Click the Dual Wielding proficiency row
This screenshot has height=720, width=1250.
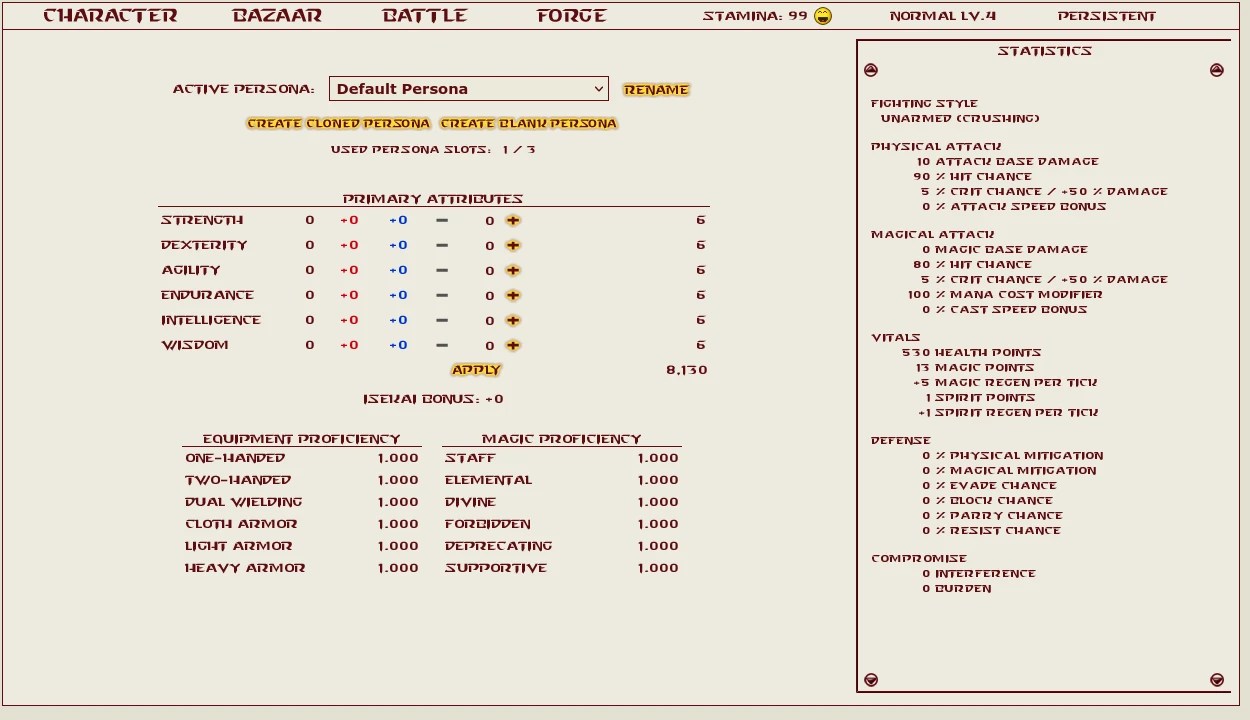(302, 502)
